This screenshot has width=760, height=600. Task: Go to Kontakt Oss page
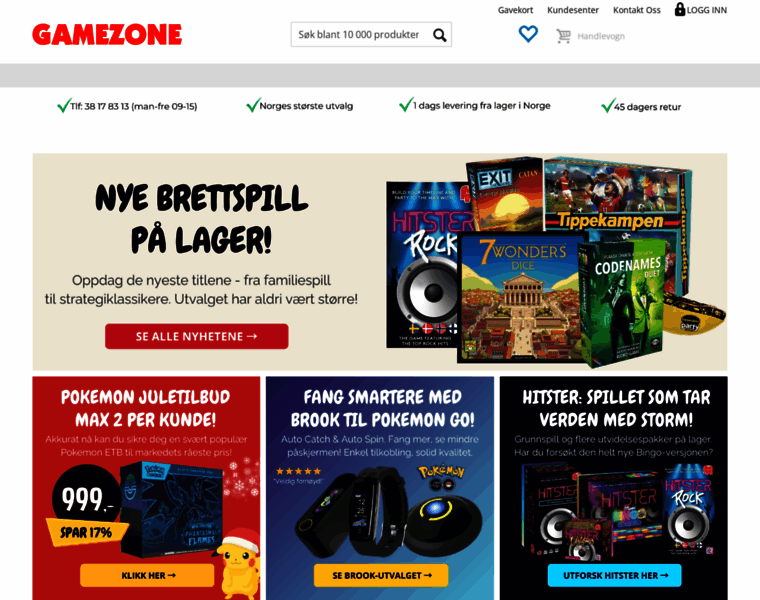click(x=636, y=10)
